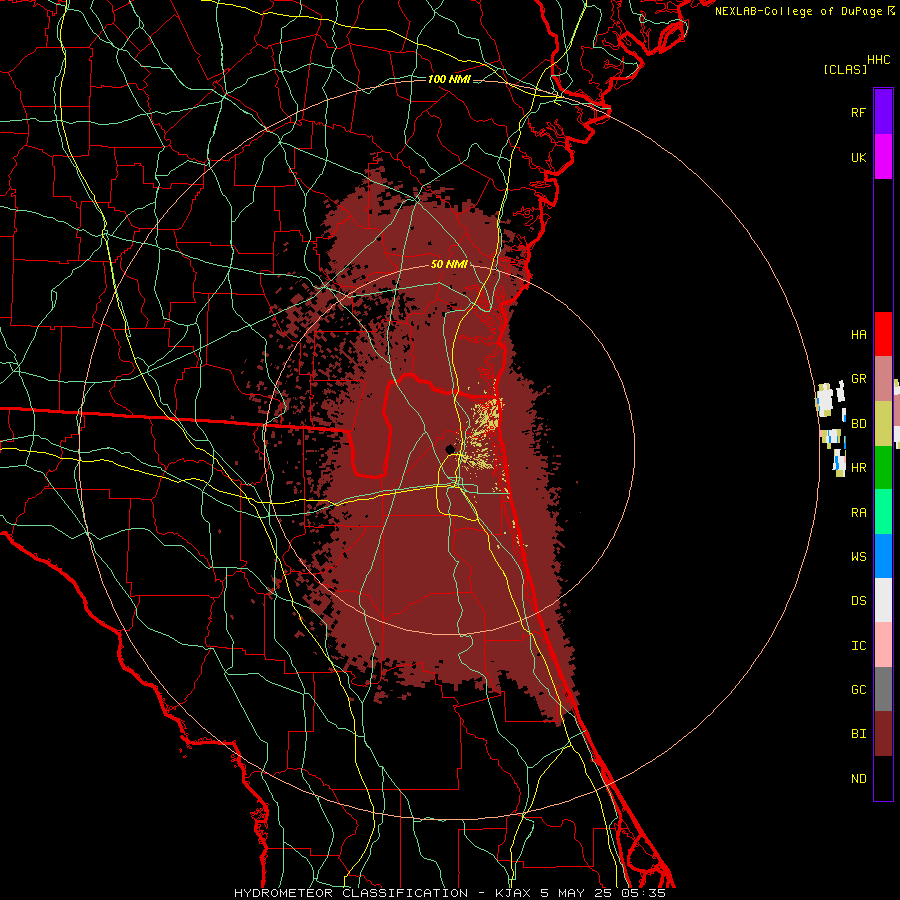Click the HA legend label

[858, 335]
